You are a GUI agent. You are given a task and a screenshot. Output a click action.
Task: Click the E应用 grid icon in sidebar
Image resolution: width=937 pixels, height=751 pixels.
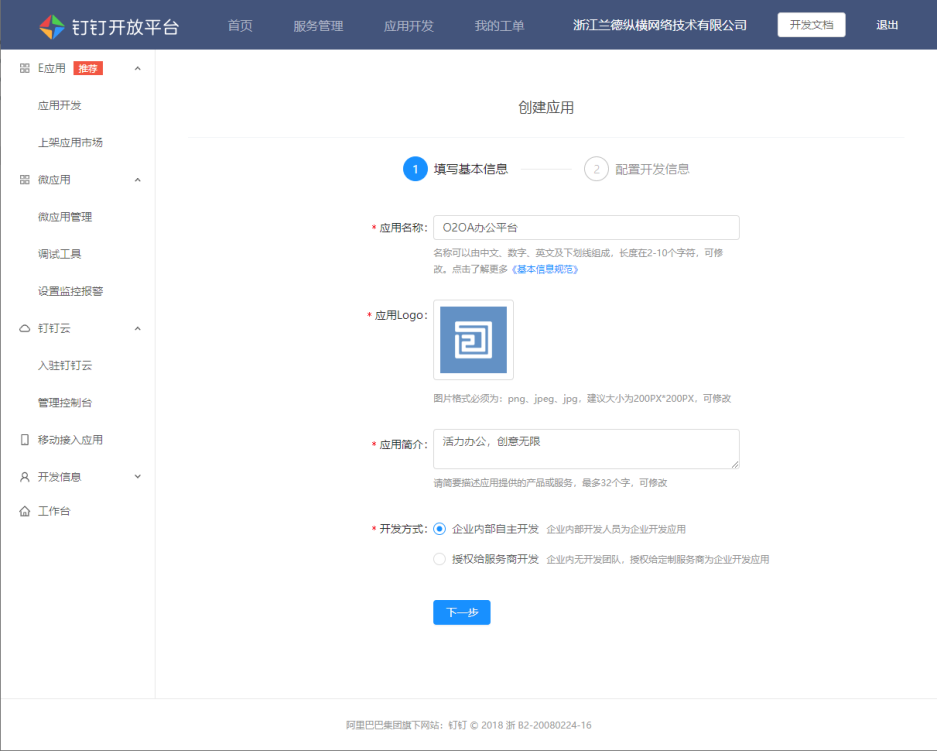tap(25, 68)
